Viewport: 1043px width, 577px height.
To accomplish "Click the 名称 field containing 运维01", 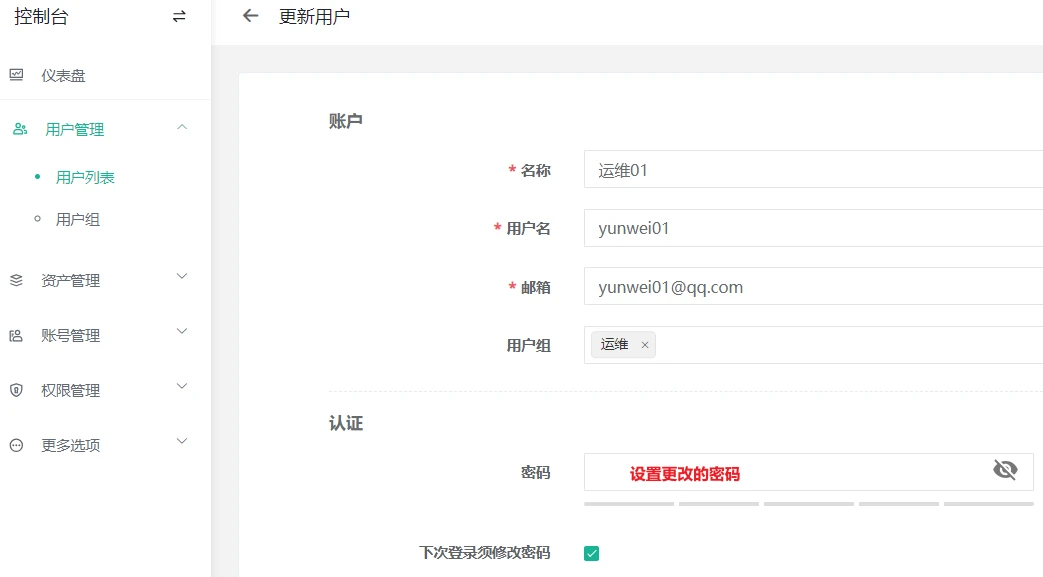I will [x=814, y=169].
